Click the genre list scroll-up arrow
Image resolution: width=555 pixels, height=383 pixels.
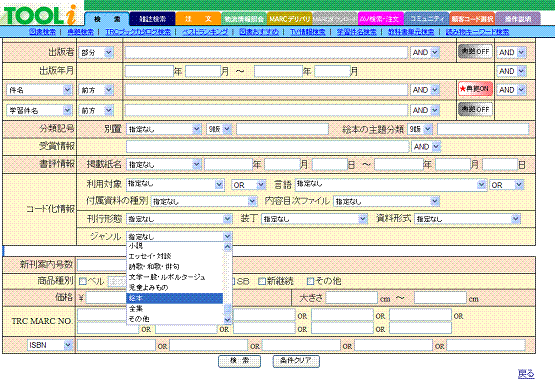tap(228, 246)
